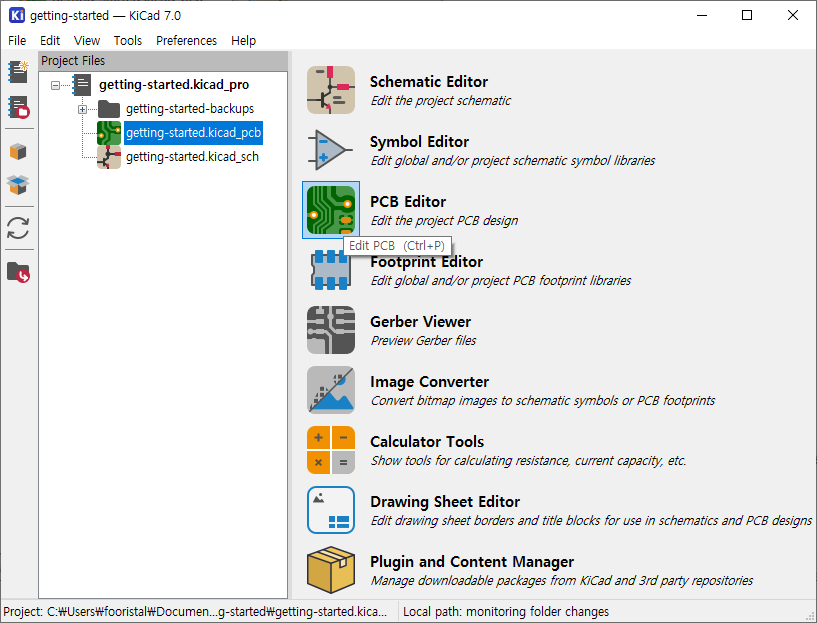
Task: Open the Edit menu
Action: tap(50, 41)
